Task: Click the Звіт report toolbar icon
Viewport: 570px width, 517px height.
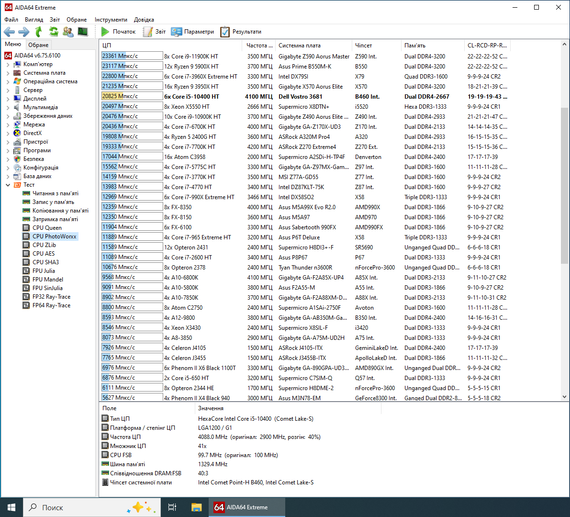Action: coord(148,32)
